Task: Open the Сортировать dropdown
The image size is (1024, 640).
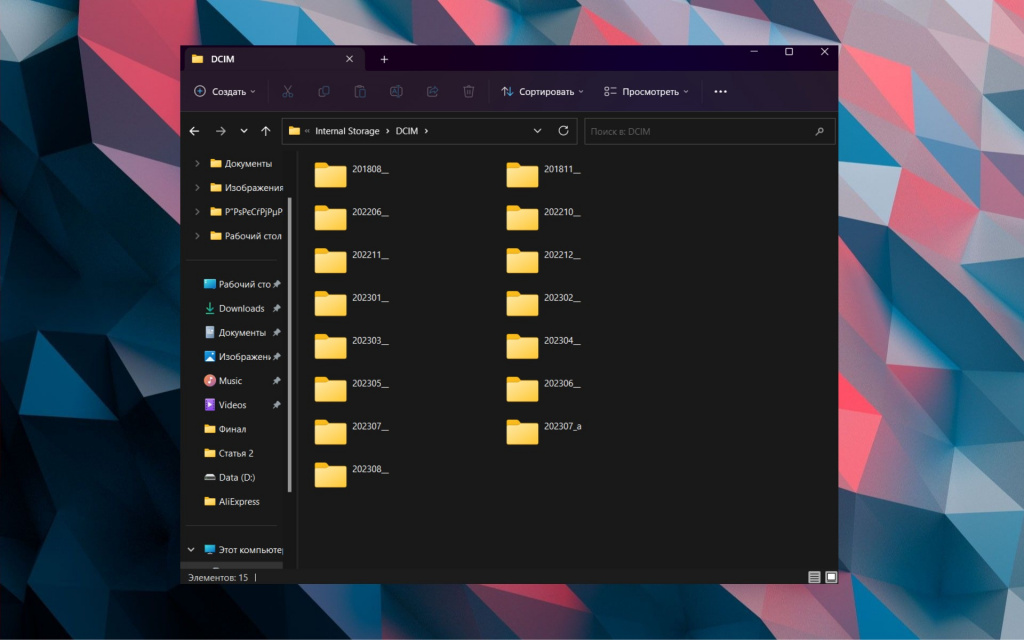Action: (542, 91)
